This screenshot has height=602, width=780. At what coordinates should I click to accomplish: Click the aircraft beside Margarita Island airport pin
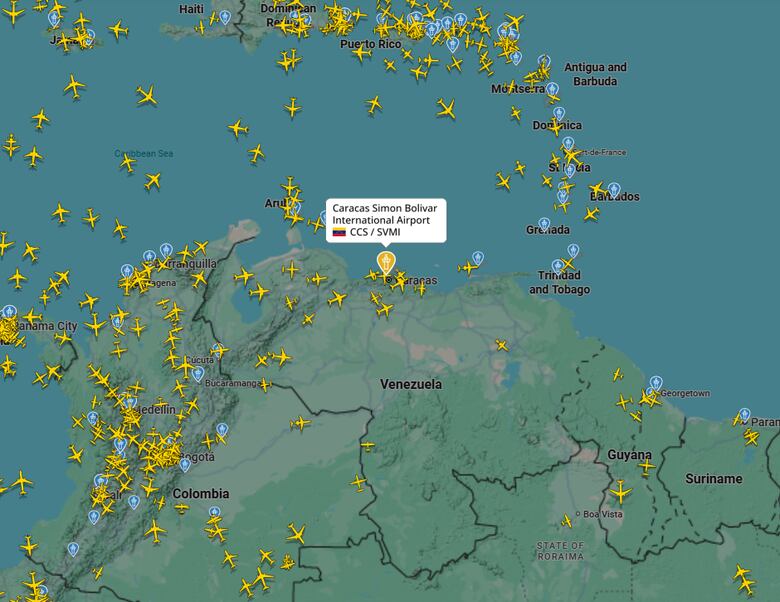coord(468,268)
